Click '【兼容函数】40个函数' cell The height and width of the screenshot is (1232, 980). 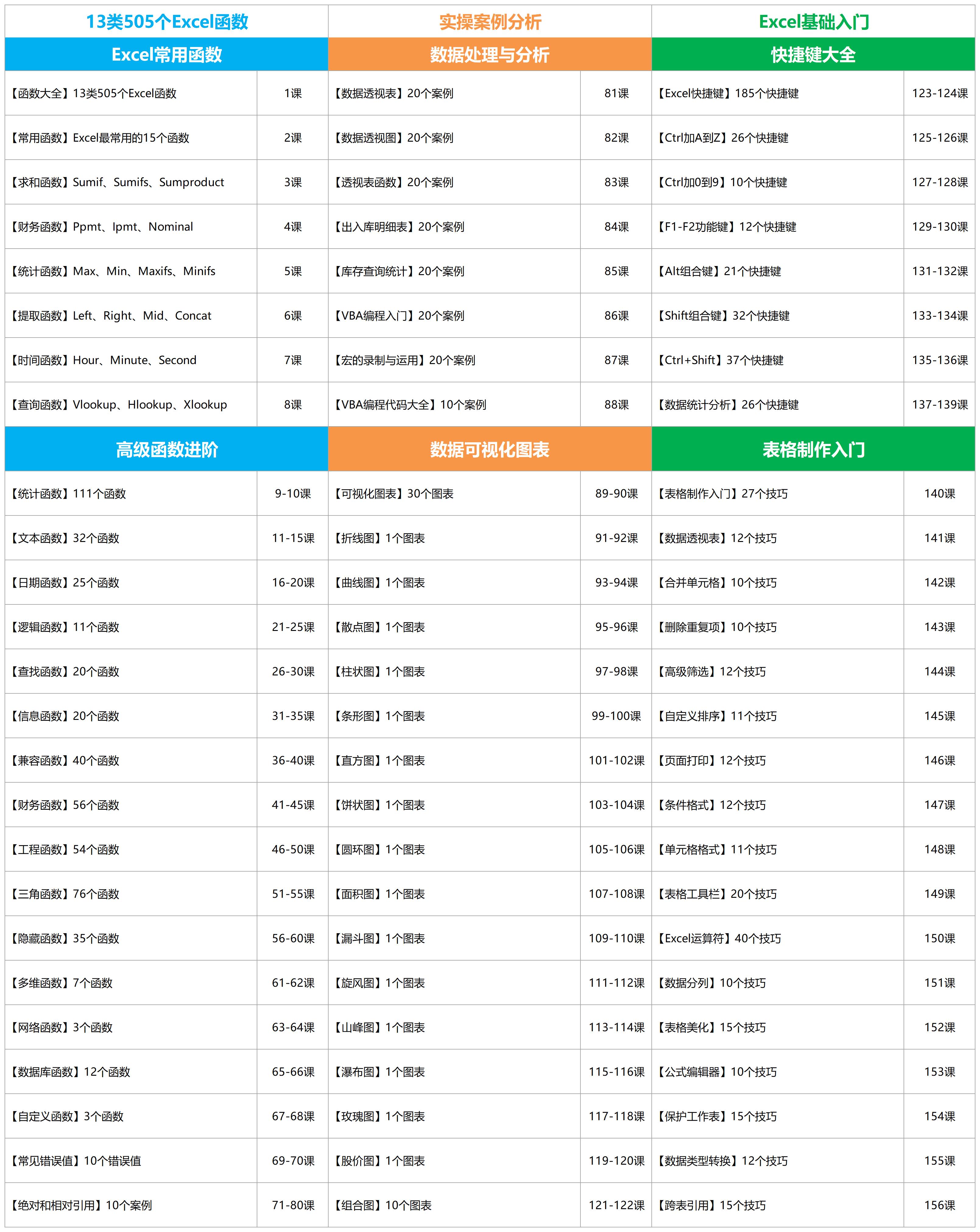131,761
